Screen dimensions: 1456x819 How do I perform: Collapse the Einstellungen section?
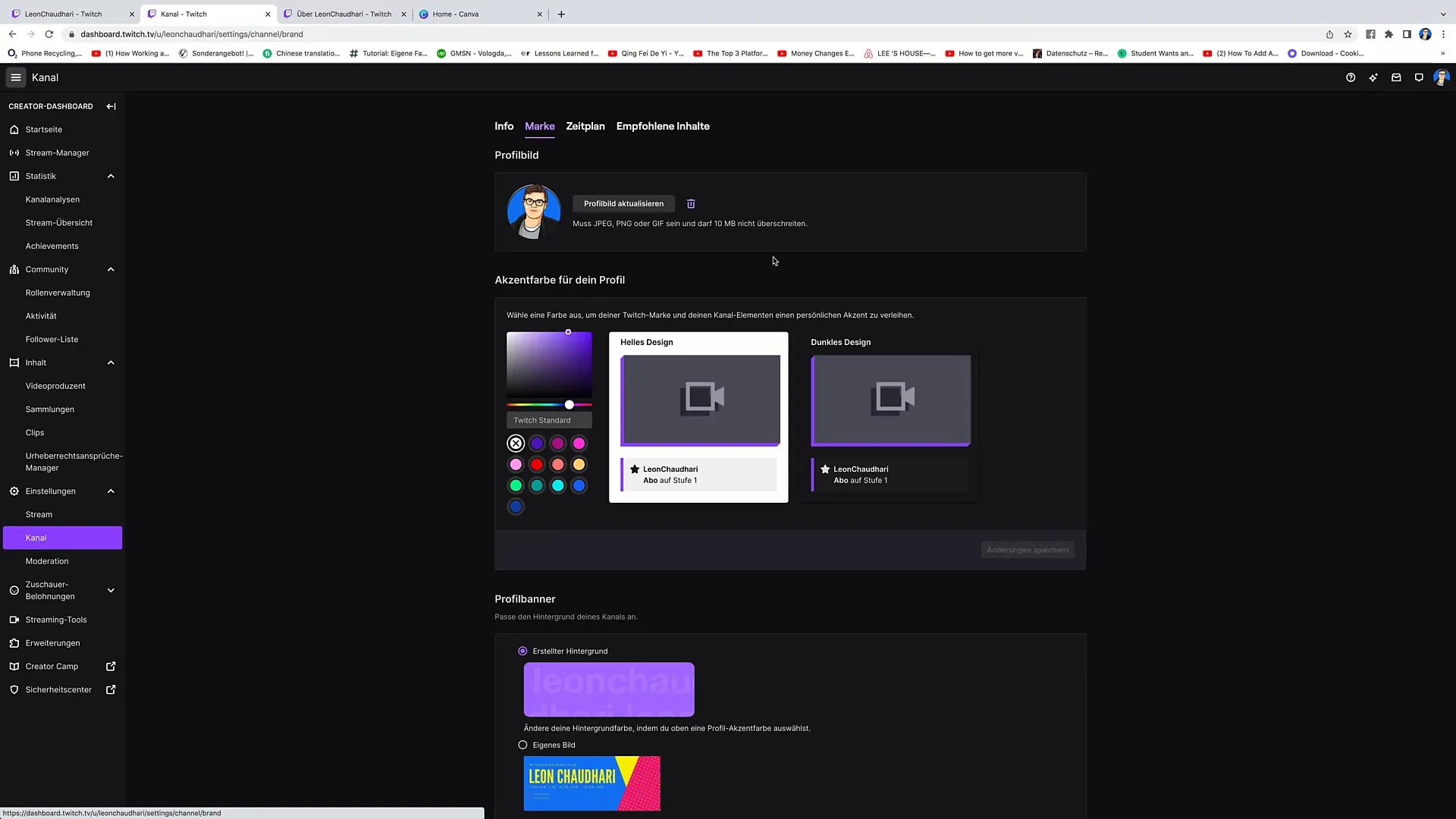111,491
